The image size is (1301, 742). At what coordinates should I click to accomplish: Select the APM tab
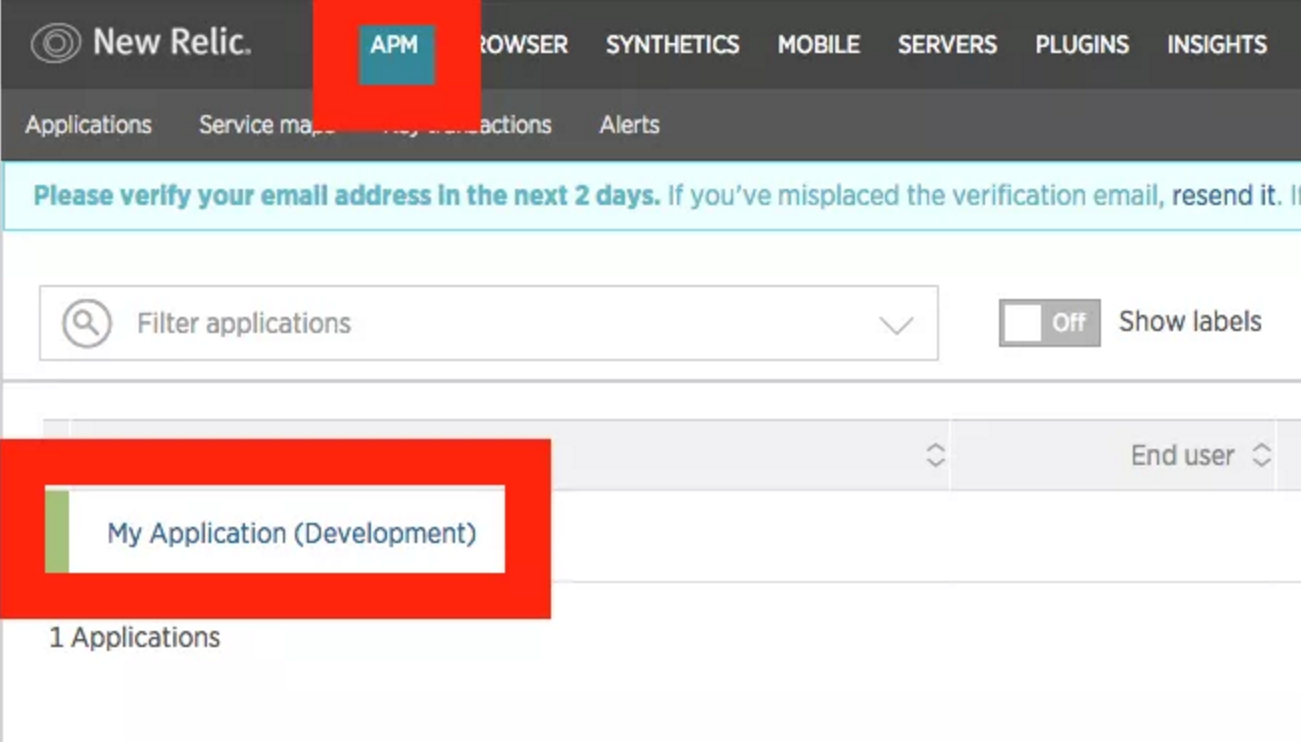(395, 45)
